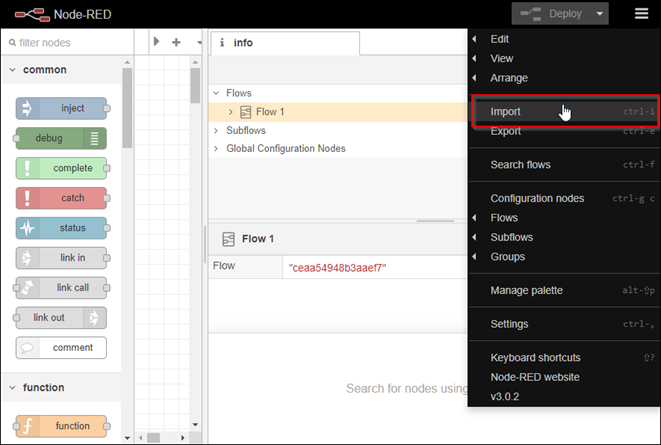661x445 pixels.
Task: Select the catch node
Action: click(61, 198)
